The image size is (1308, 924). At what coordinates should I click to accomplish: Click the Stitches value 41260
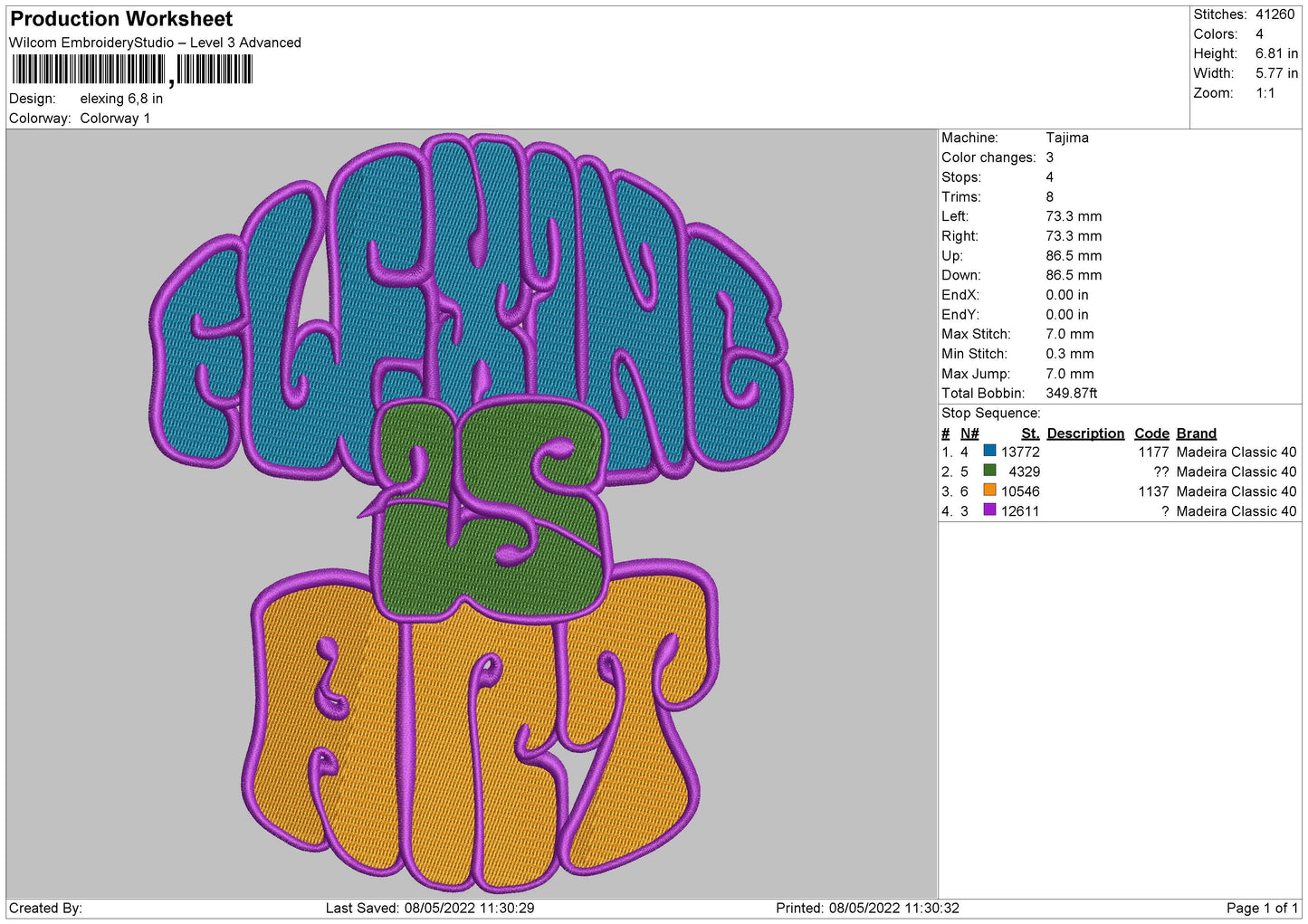[x=1275, y=14]
